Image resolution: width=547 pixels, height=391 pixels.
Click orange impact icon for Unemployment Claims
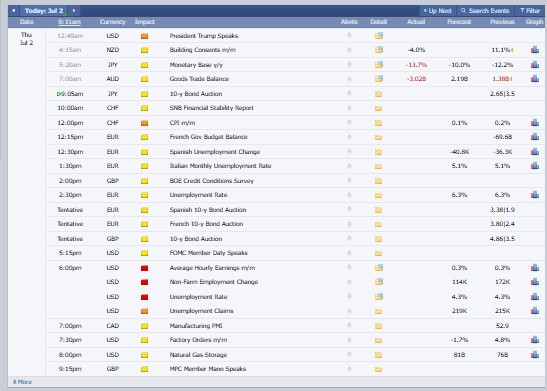(x=144, y=311)
